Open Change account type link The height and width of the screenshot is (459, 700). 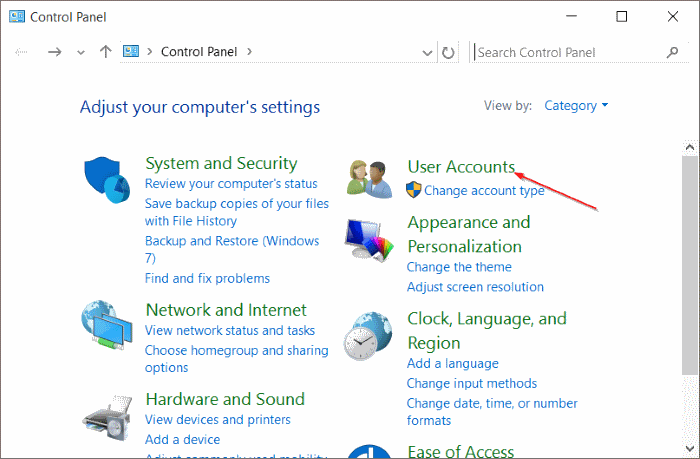tap(484, 190)
